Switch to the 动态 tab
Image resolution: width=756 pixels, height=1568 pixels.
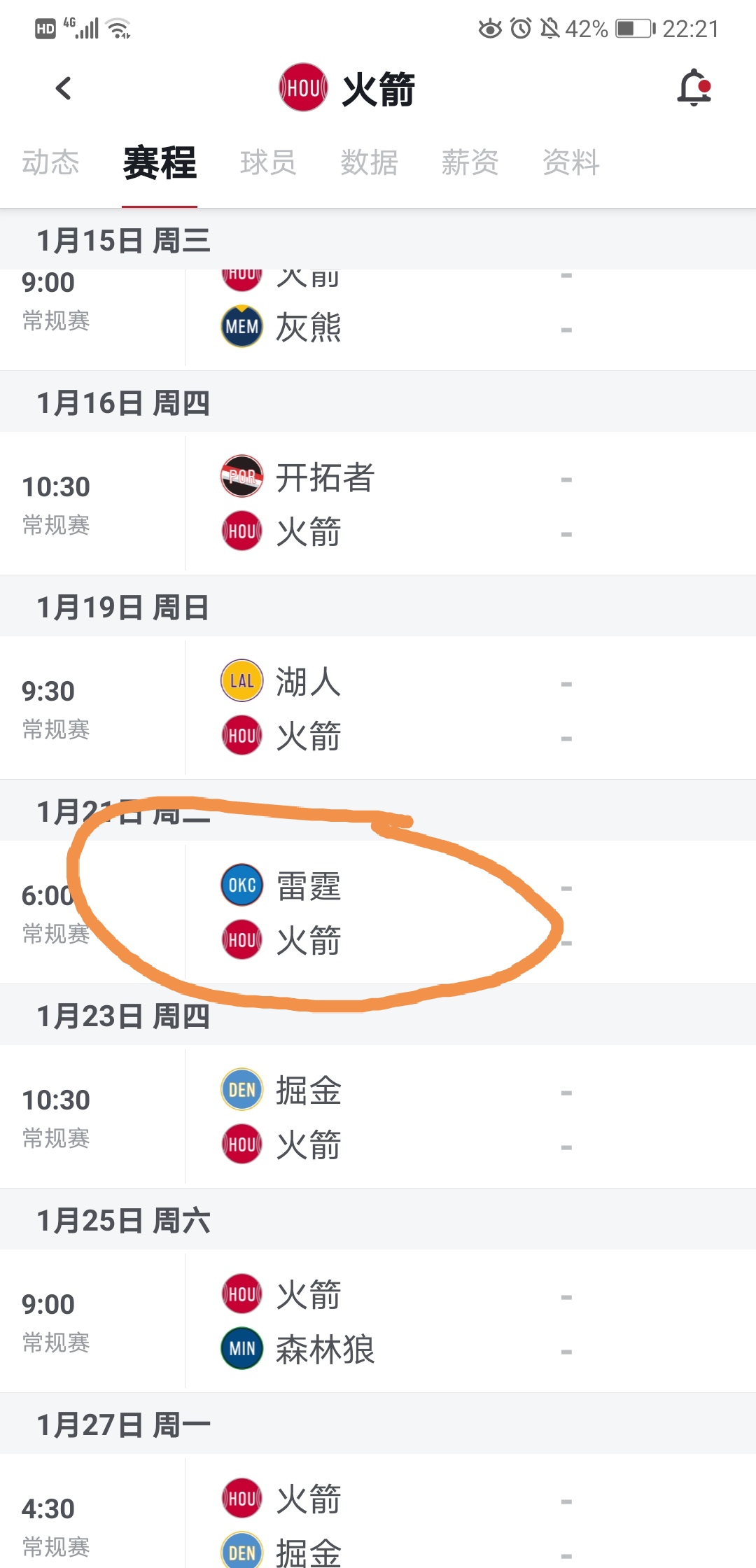50,162
